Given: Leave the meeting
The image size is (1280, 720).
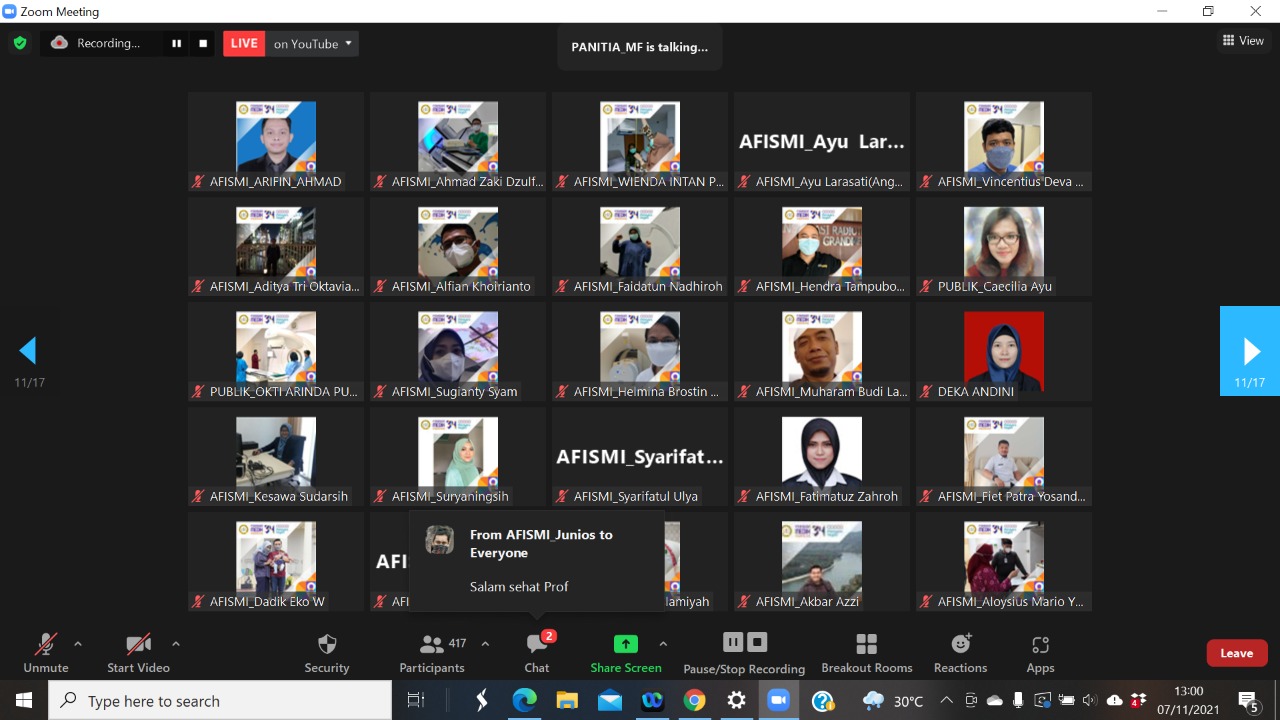Looking at the screenshot, I should click(x=1236, y=653).
